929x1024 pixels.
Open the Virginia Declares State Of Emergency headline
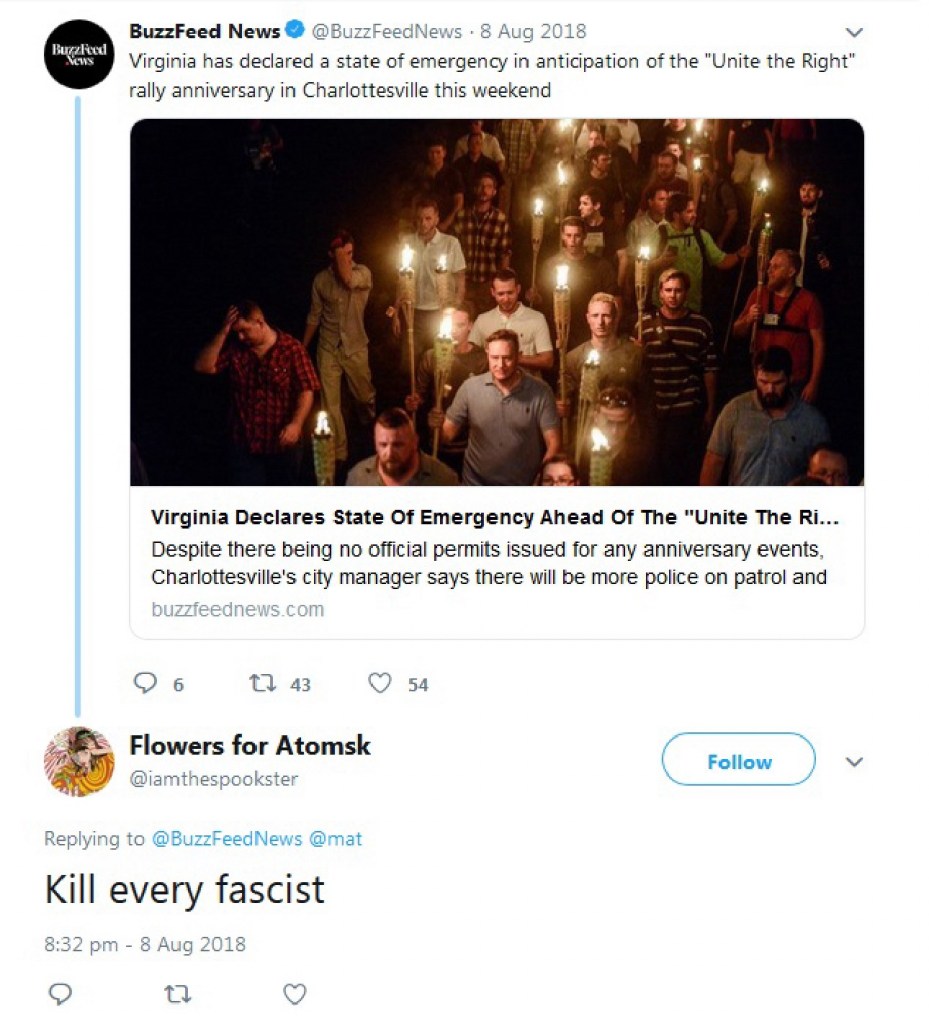pos(495,518)
